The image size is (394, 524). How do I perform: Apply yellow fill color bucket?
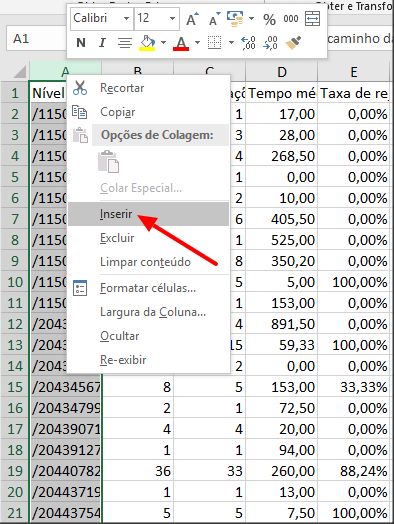(x=147, y=43)
